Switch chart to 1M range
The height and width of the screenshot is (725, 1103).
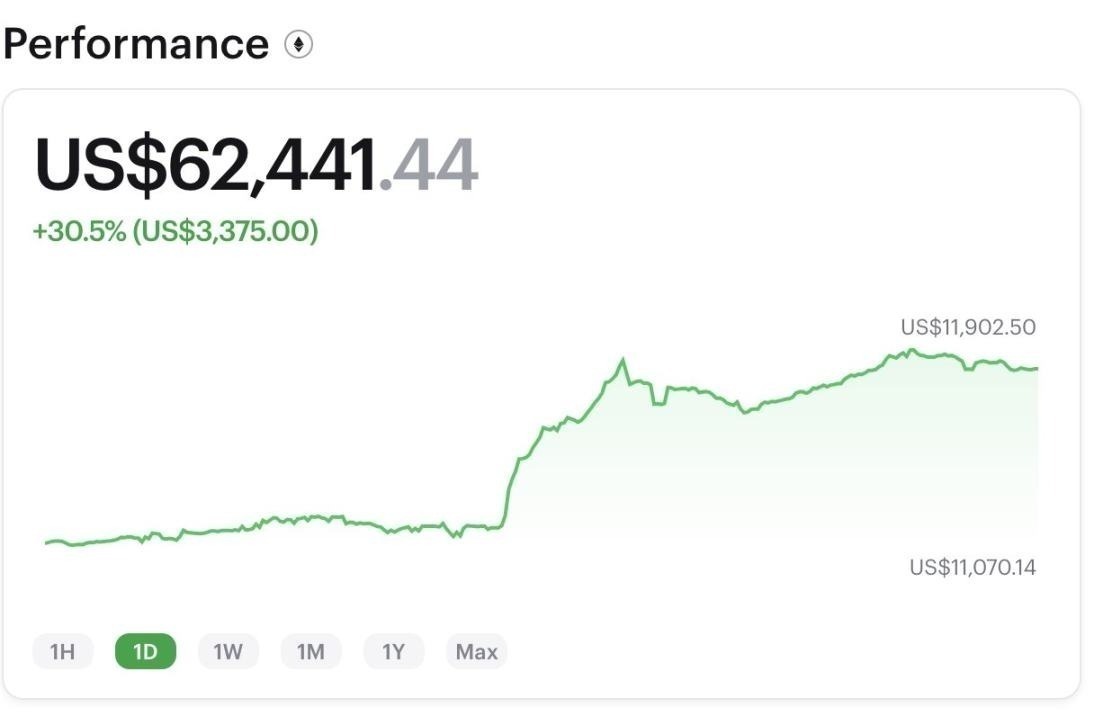click(311, 652)
